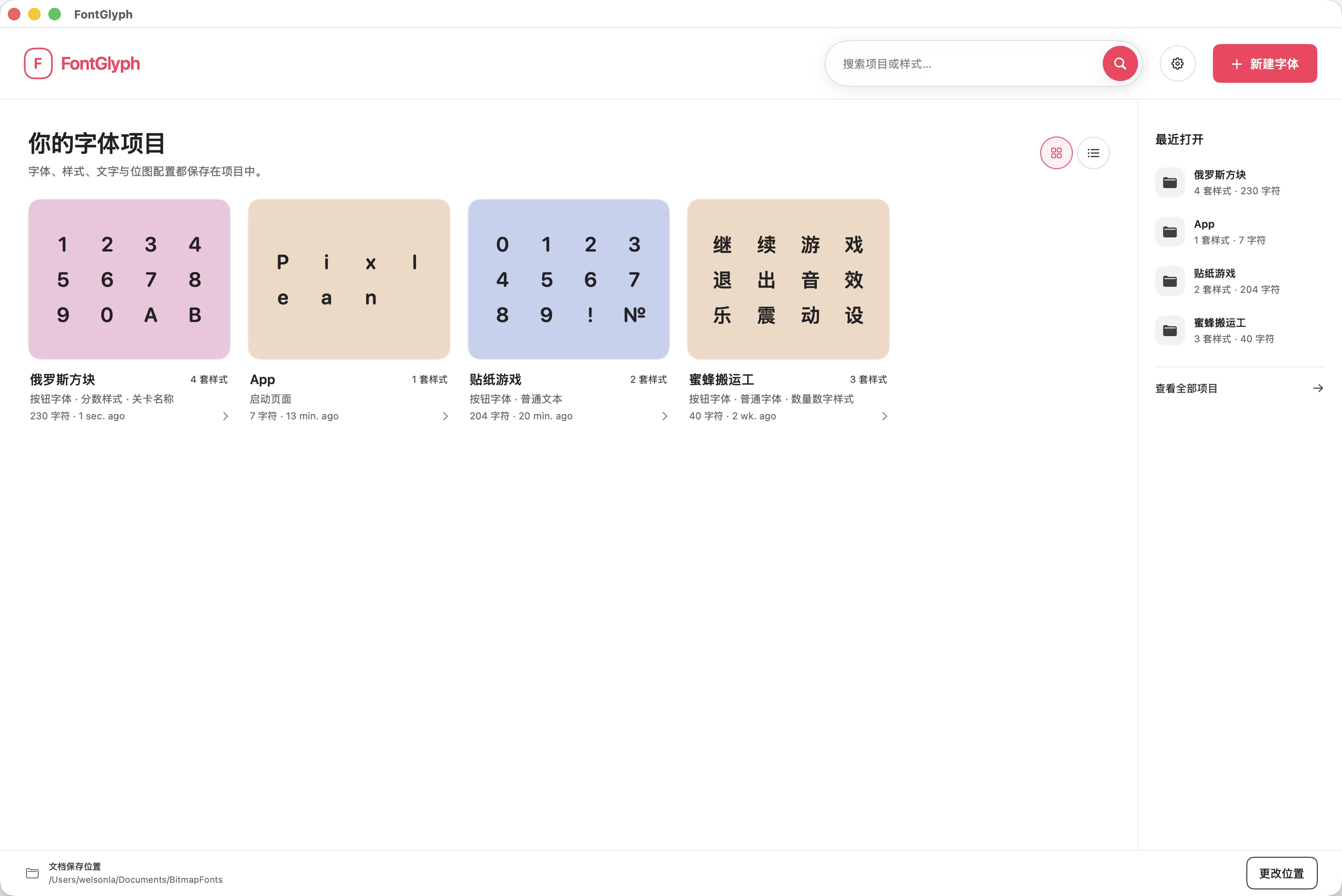
Task: Click 按钮字体 · 普通字体 · 数量数字样式 text
Action: [771, 399]
